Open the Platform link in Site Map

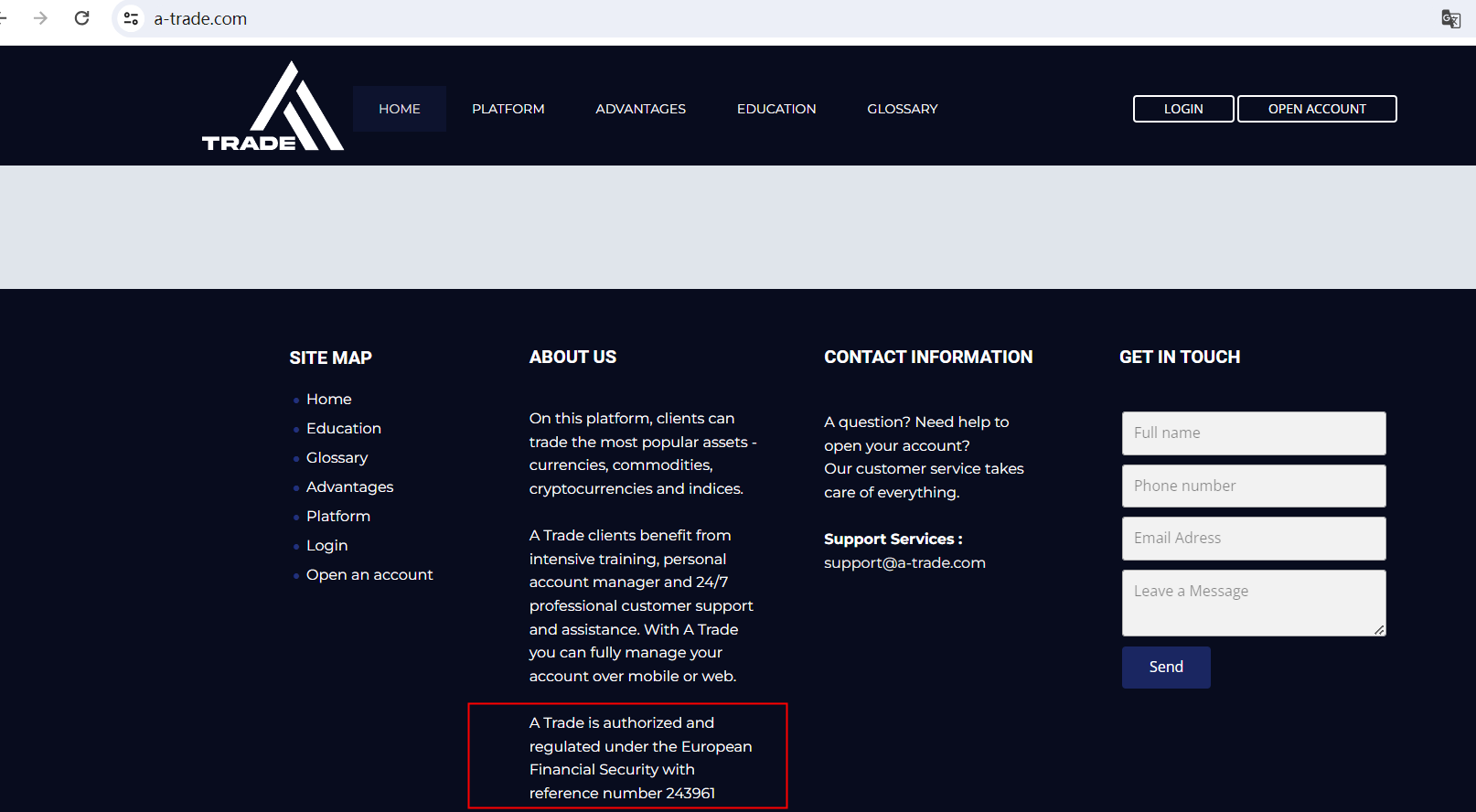[338, 517]
